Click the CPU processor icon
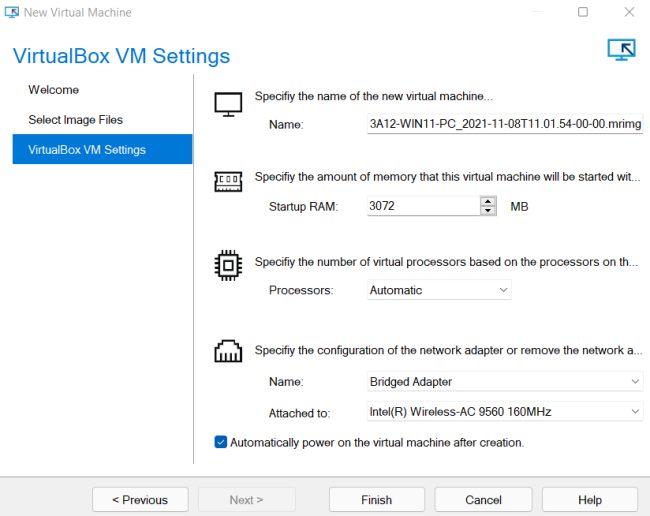The height and width of the screenshot is (516, 650). pyautogui.click(x=228, y=266)
